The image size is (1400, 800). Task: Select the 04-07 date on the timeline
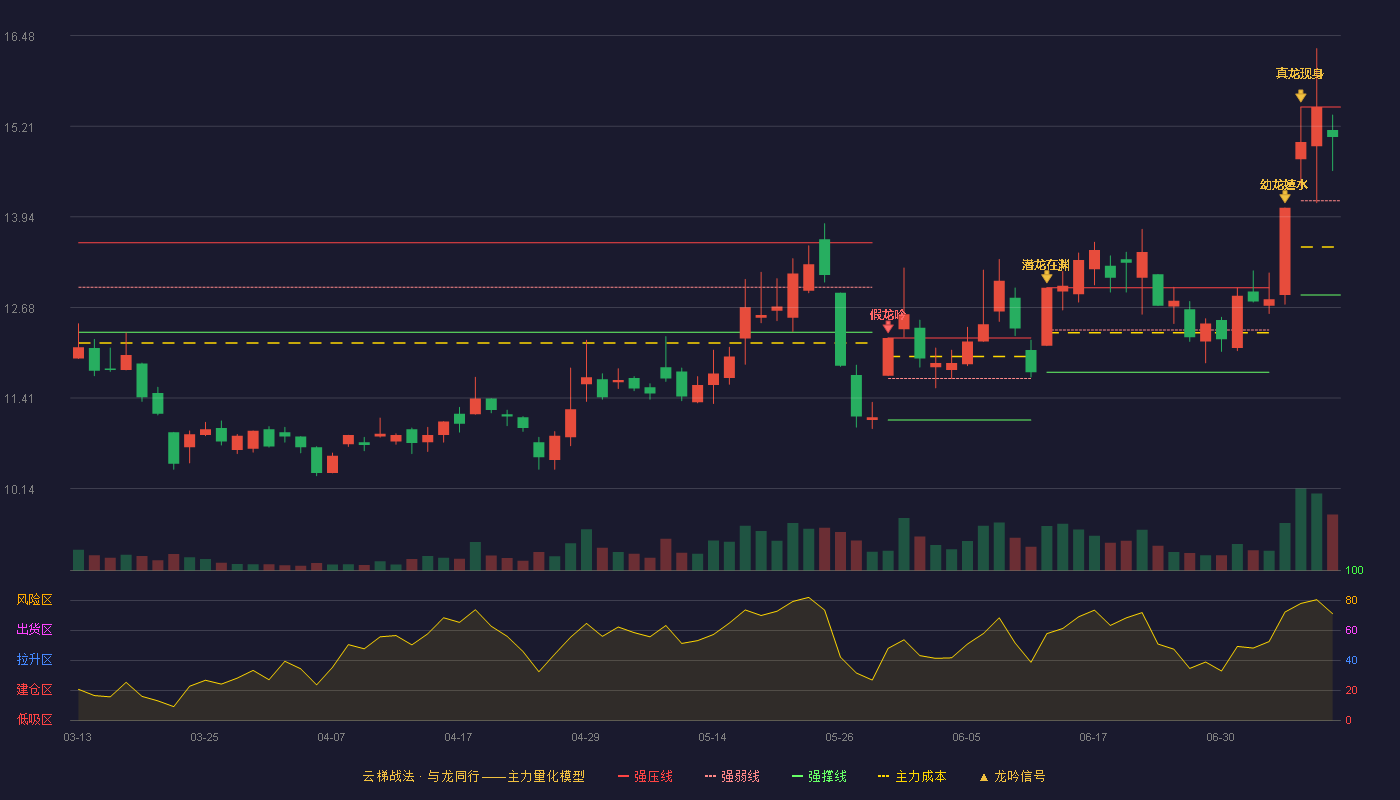[331, 737]
